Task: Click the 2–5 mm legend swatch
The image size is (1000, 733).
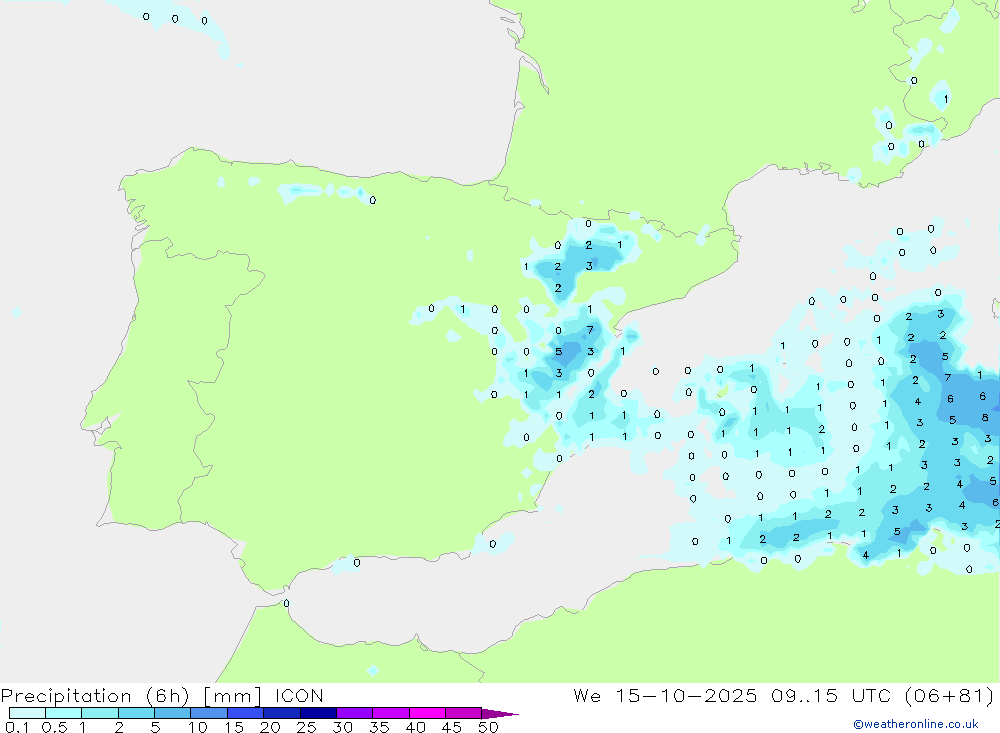Action: pyautogui.click(x=136, y=713)
